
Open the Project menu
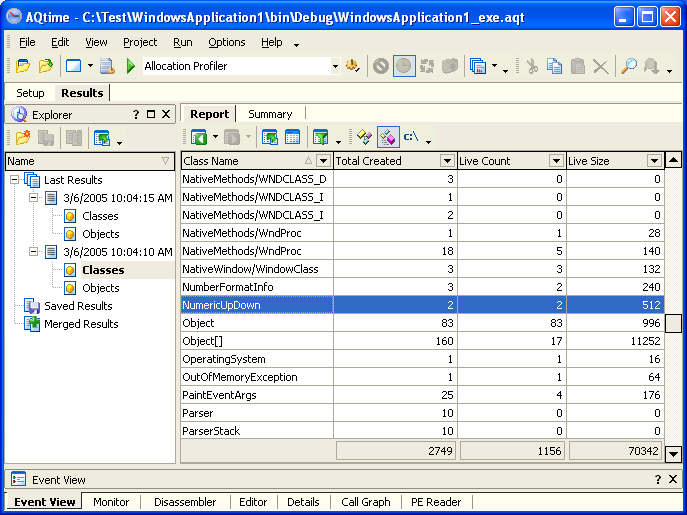point(140,42)
